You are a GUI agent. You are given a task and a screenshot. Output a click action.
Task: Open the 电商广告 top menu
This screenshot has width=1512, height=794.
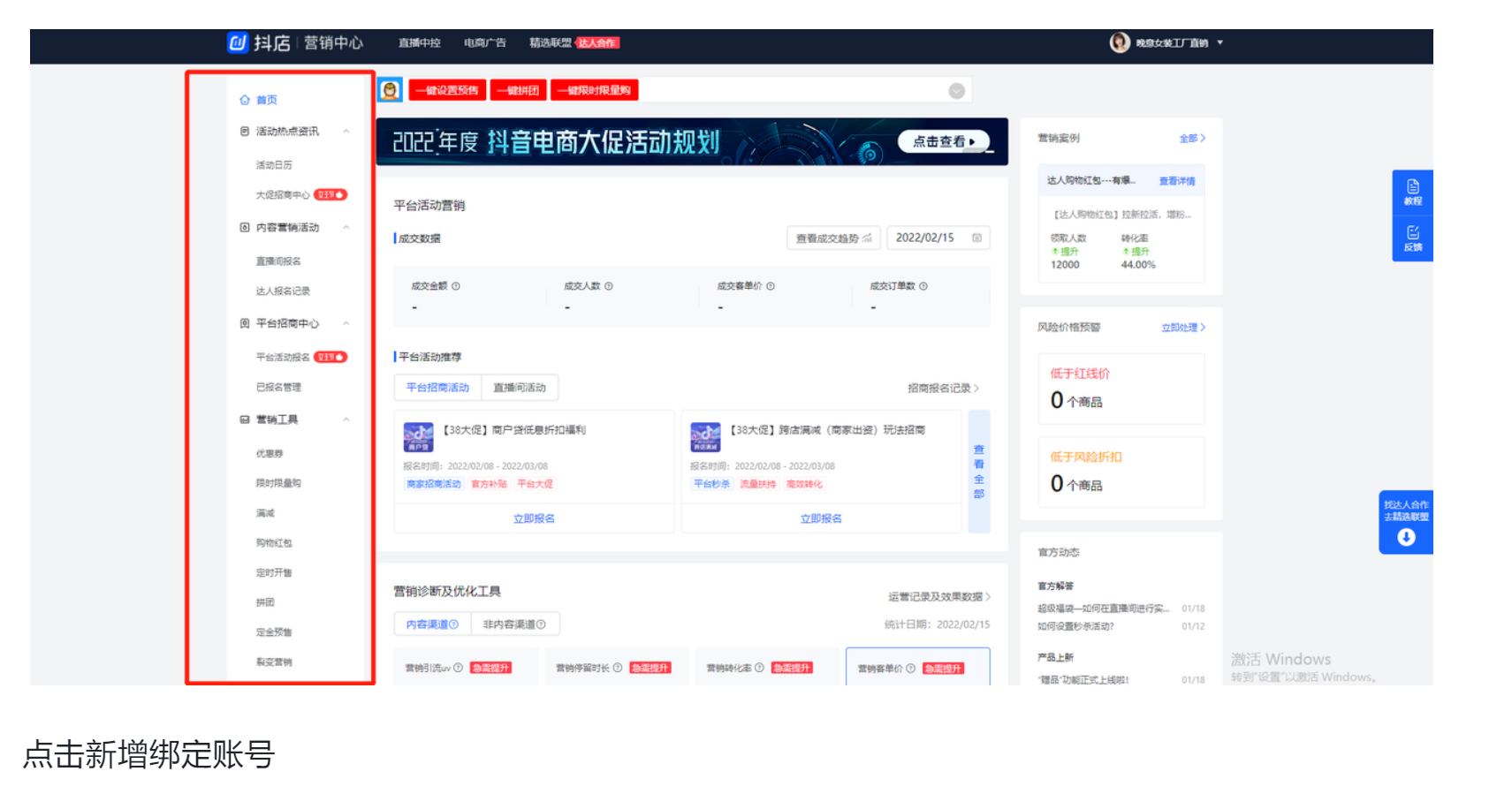[485, 42]
